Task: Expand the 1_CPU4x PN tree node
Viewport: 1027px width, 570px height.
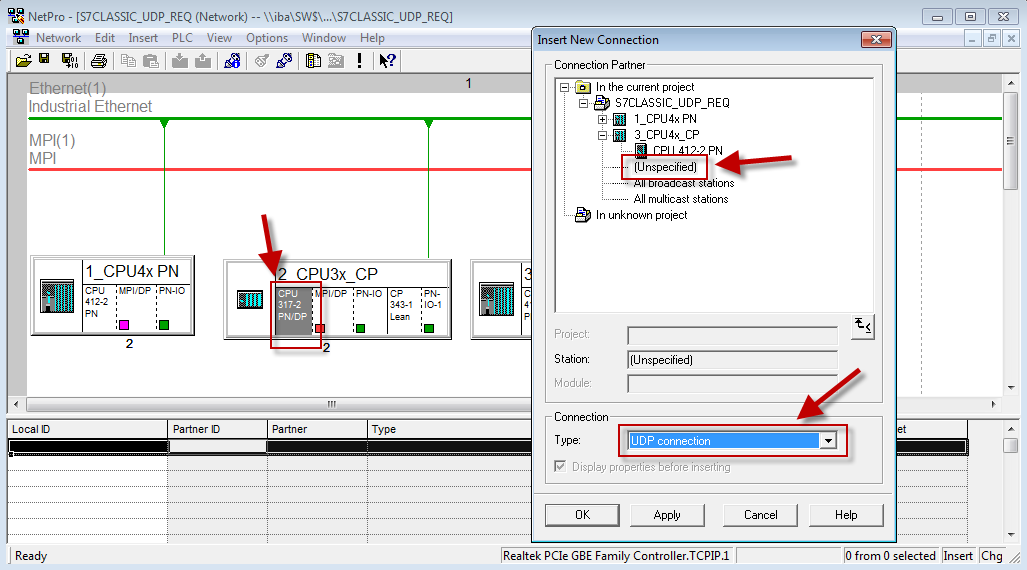Action: [x=603, y=119]
